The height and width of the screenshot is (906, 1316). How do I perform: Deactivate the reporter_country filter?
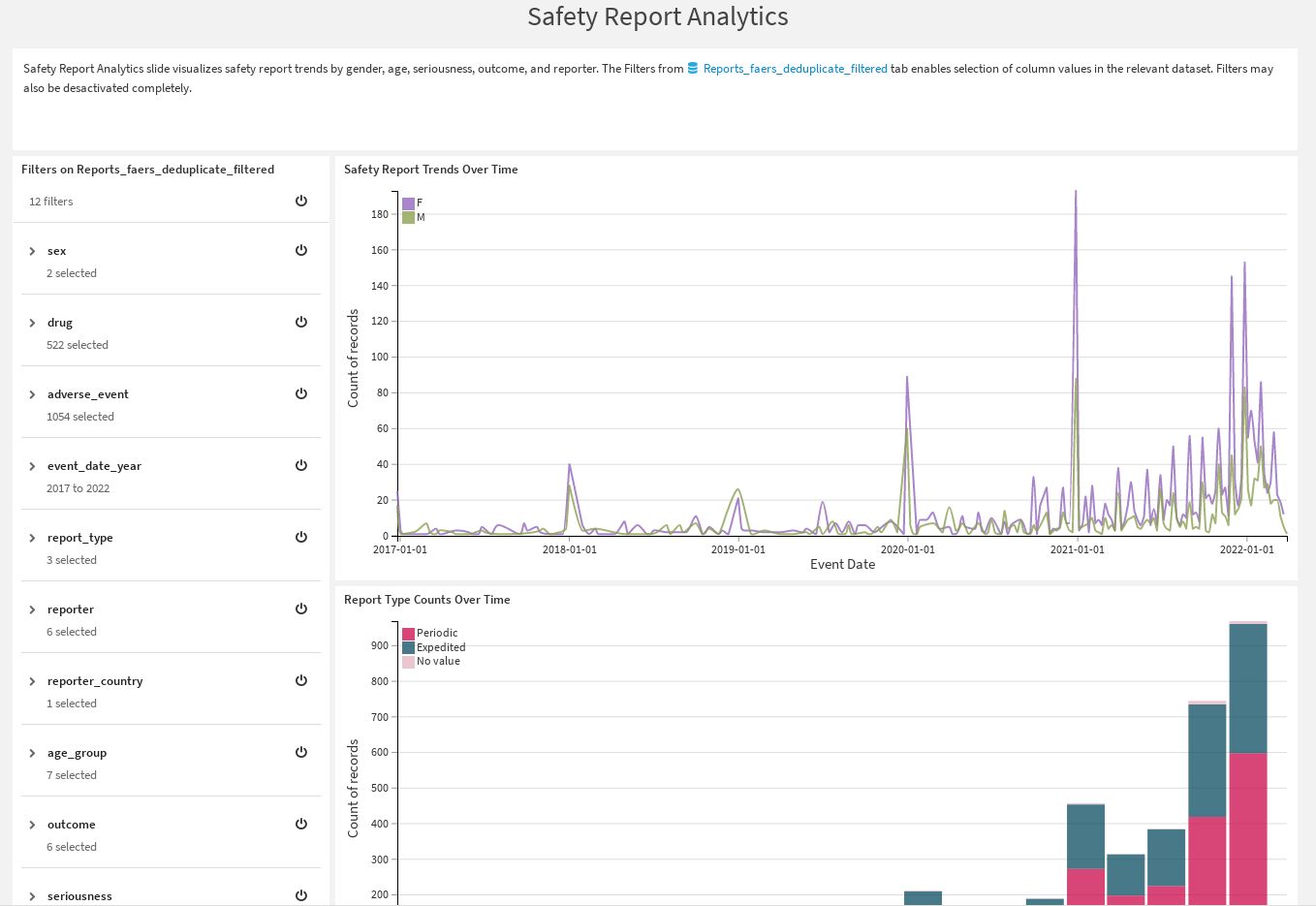coord(301,680)
